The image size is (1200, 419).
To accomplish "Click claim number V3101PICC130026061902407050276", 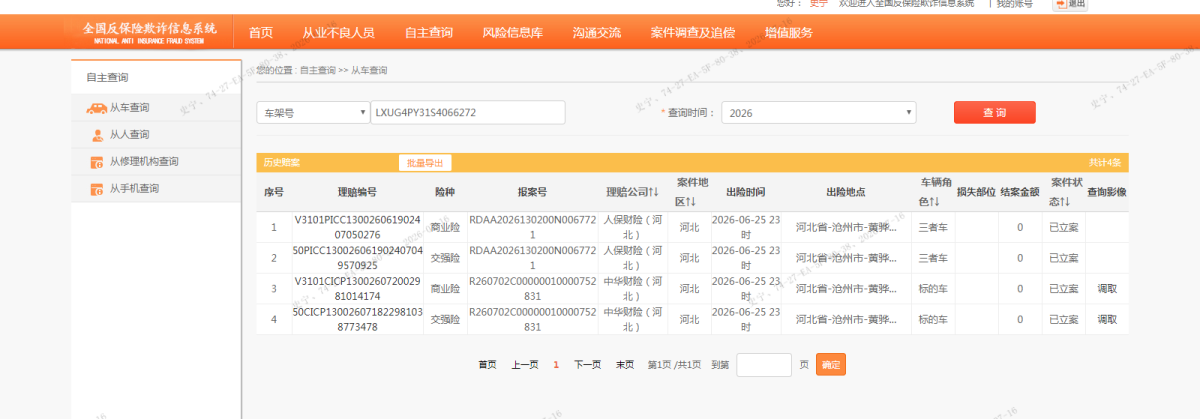I will (357, 227).
